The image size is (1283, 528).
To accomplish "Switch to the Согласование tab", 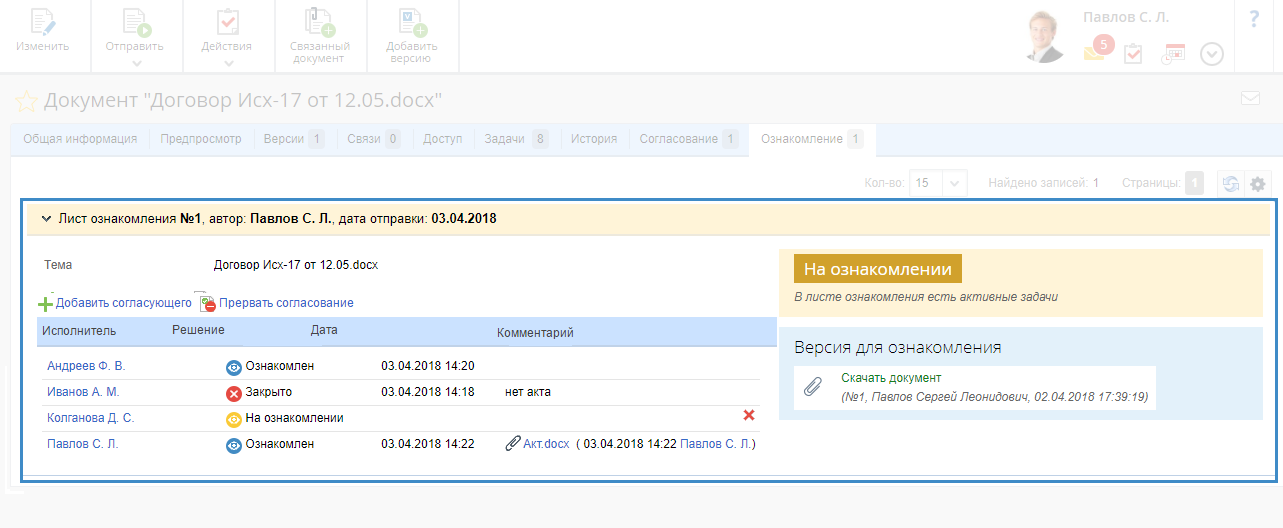I will pos(689,139).
